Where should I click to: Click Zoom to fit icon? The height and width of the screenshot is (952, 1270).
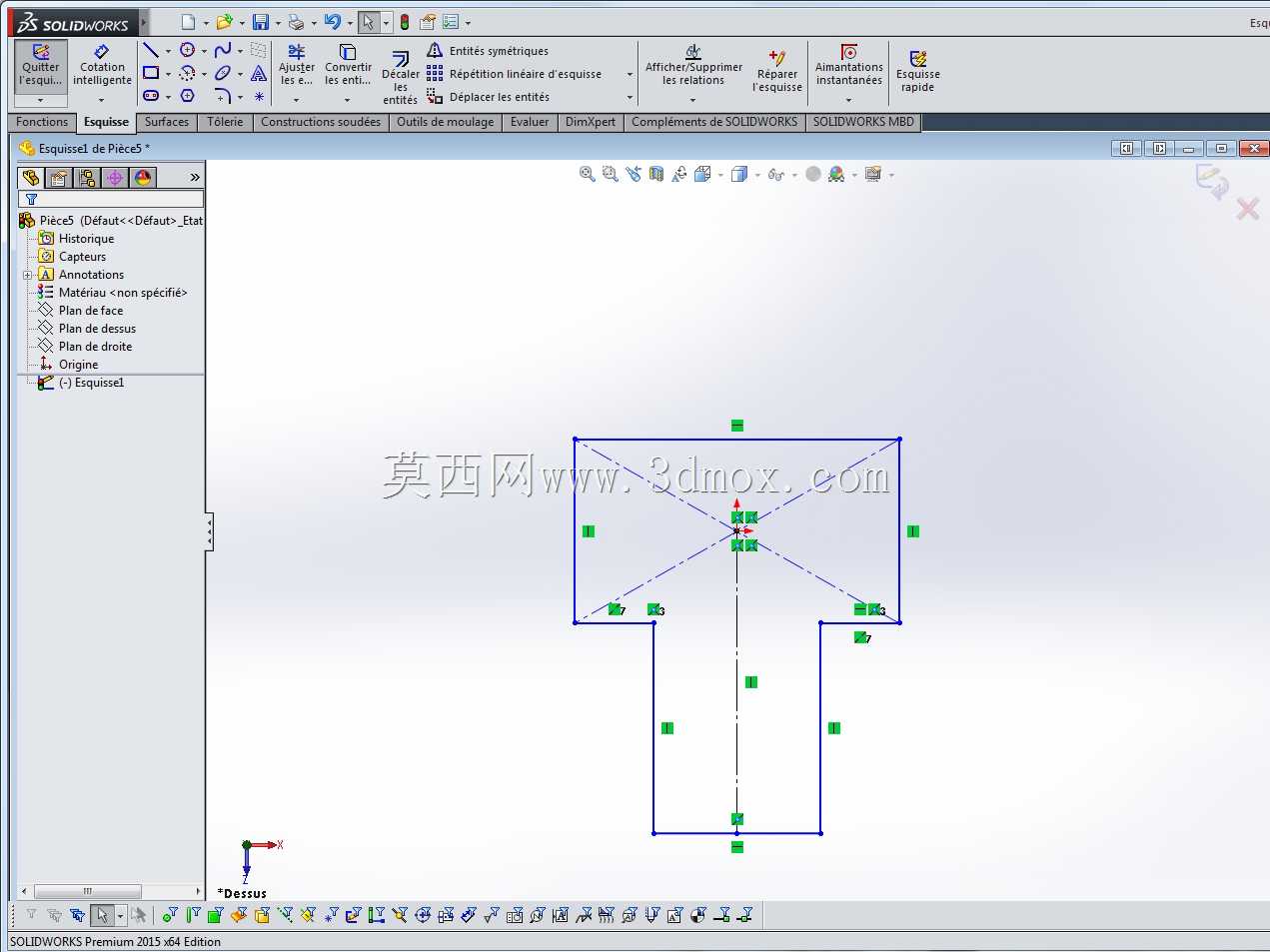[x=588, y=174]
